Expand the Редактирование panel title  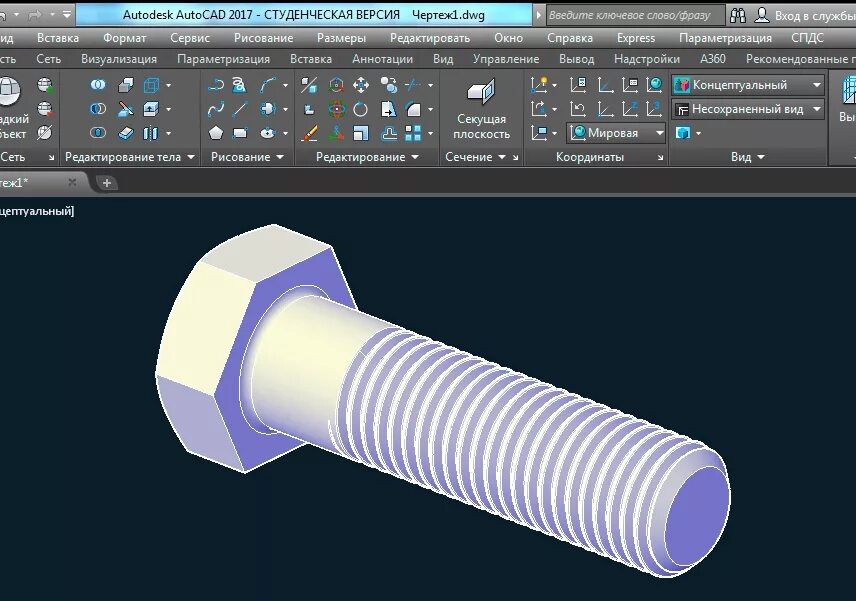click(x=367, y=157)
